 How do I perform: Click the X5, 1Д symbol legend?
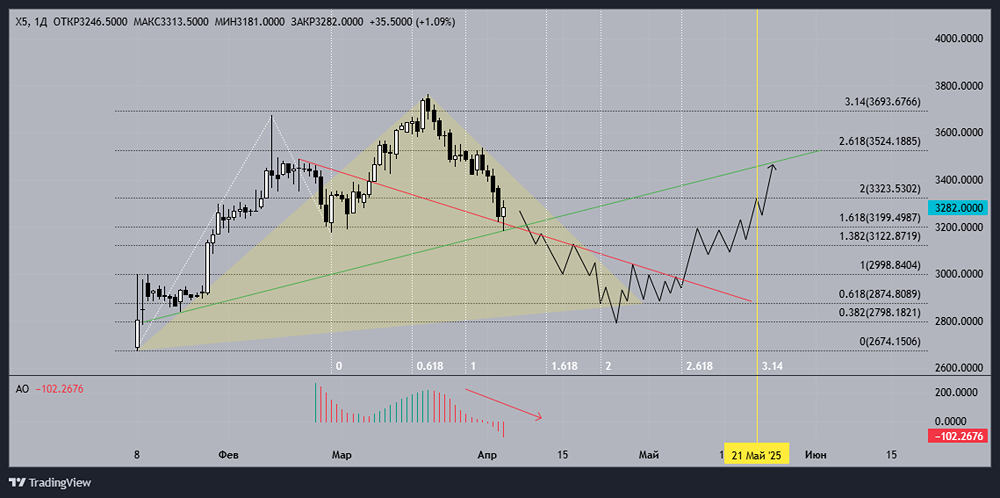click(x=32, y=22)
